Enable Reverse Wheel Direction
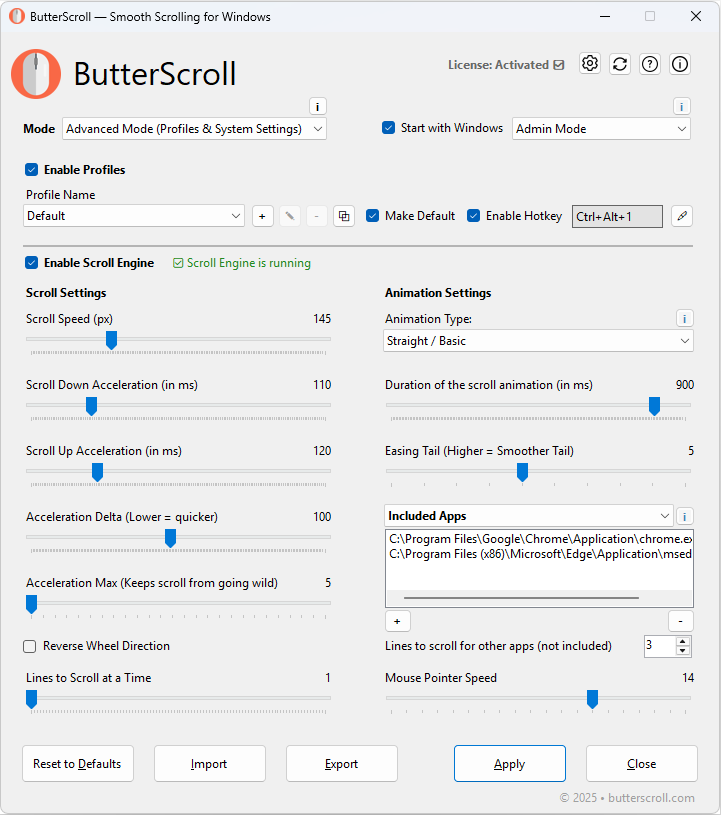Viewport: 721px width, 815px height. (29, 645)
